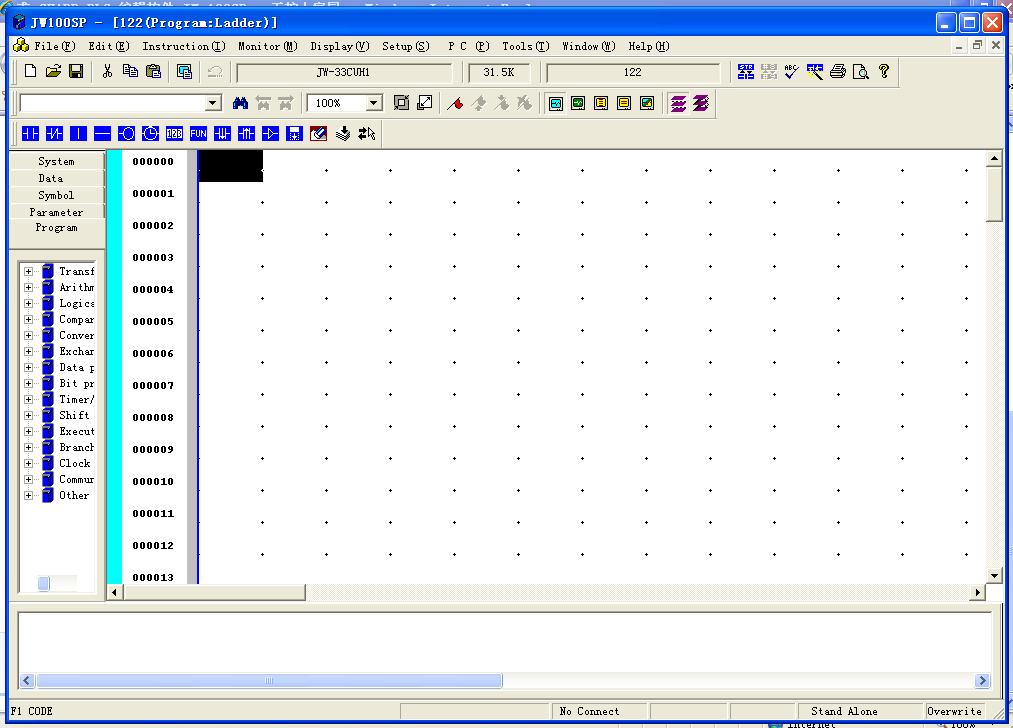Insert a normally closed contact
1013x728 pixels.
[x=54, y=133]
